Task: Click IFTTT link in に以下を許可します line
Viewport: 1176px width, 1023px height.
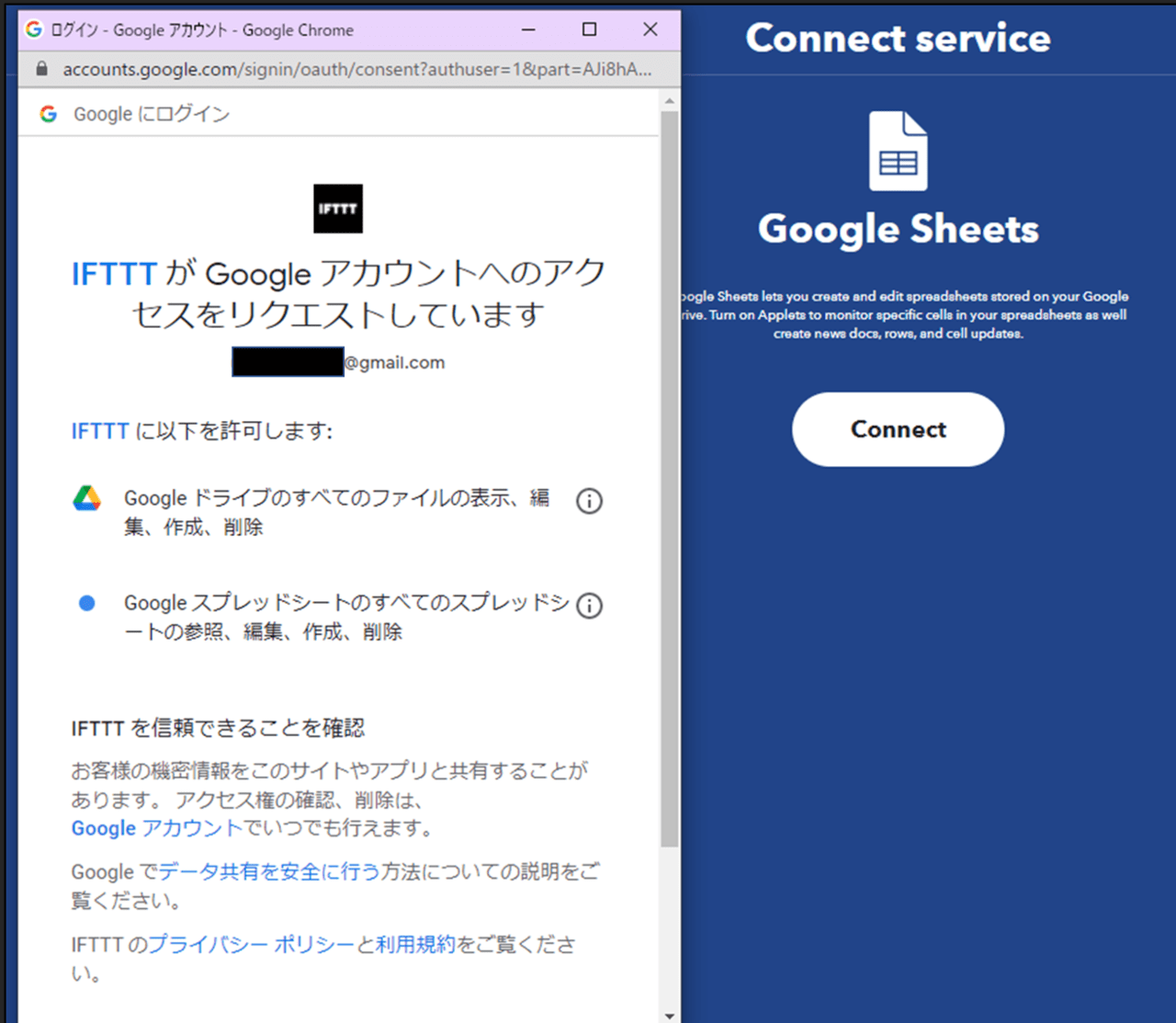Action: pyautogui.click(x=100, y=431)
